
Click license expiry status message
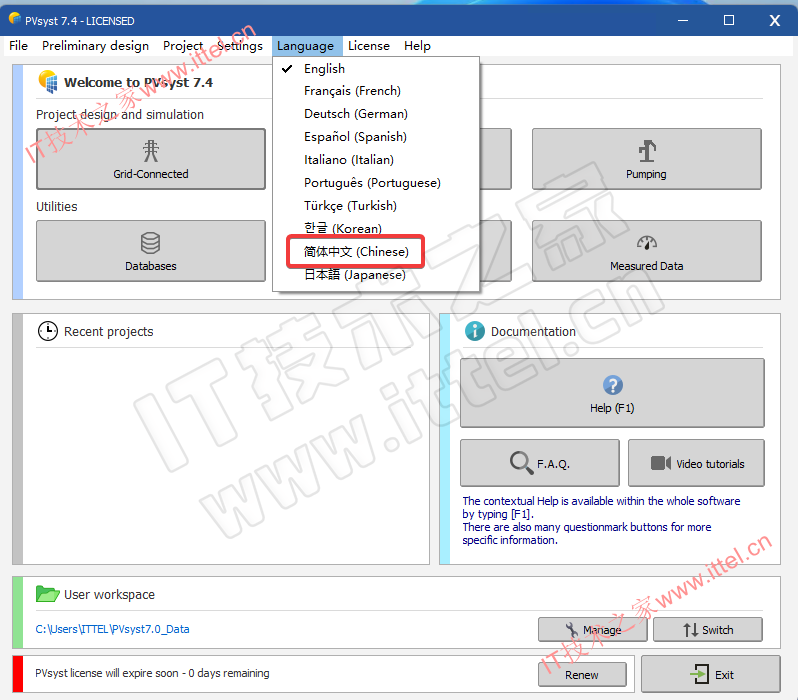(x=152, y=673)
